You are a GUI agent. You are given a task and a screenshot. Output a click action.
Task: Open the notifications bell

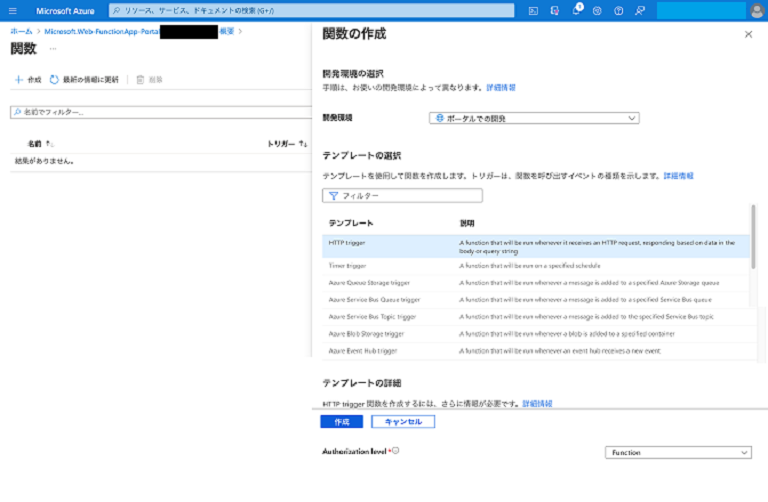577,11
